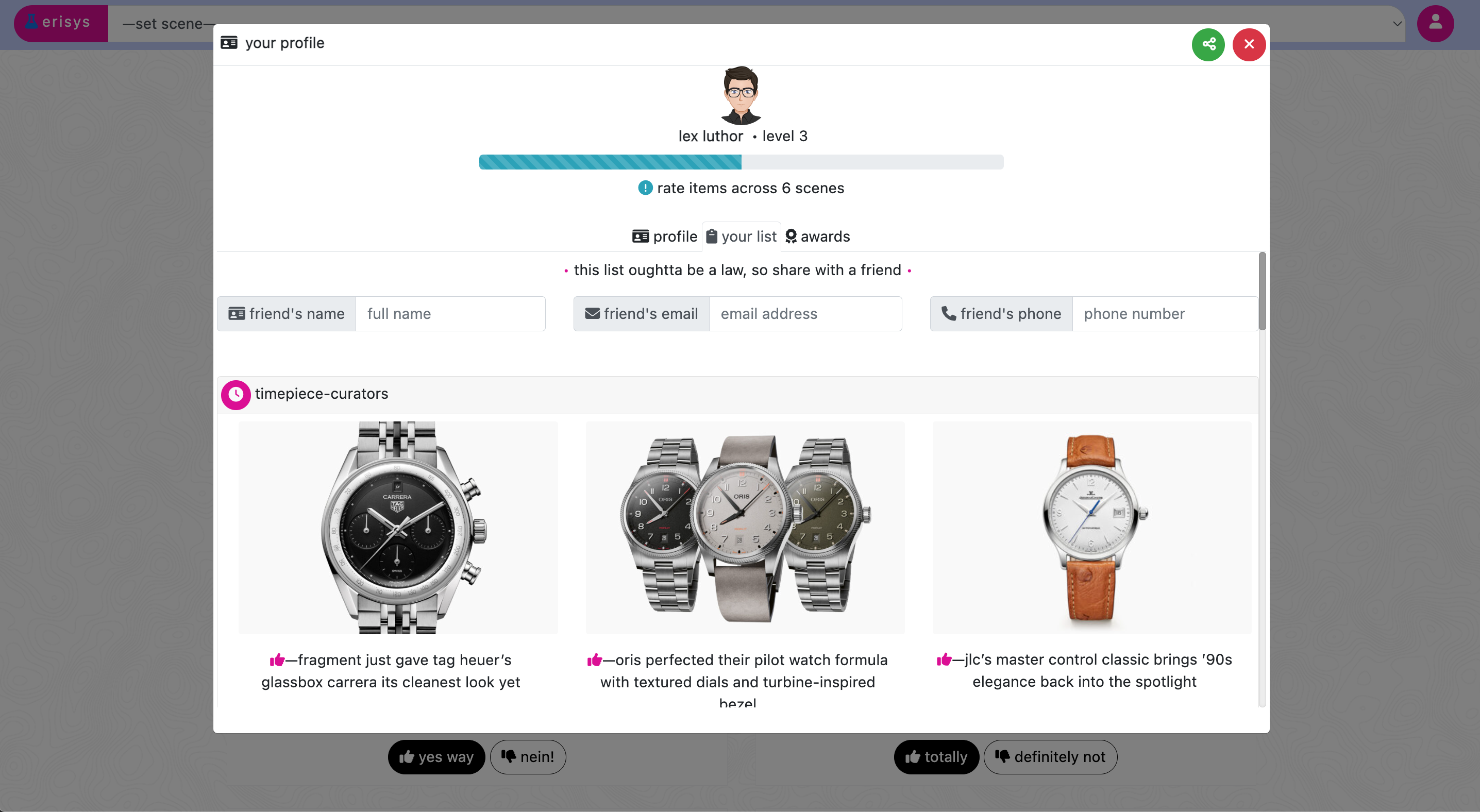Click the friend's name full name field
Screen dimensions: 1480x812
pyautogui.click(x=450, y=314)
